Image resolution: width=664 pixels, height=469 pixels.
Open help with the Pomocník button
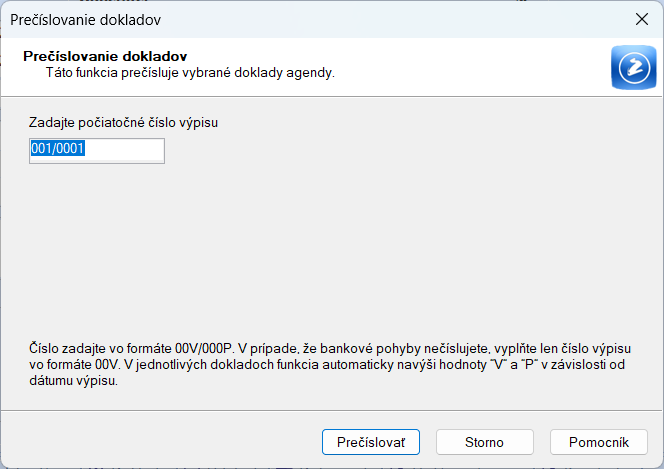598,441
